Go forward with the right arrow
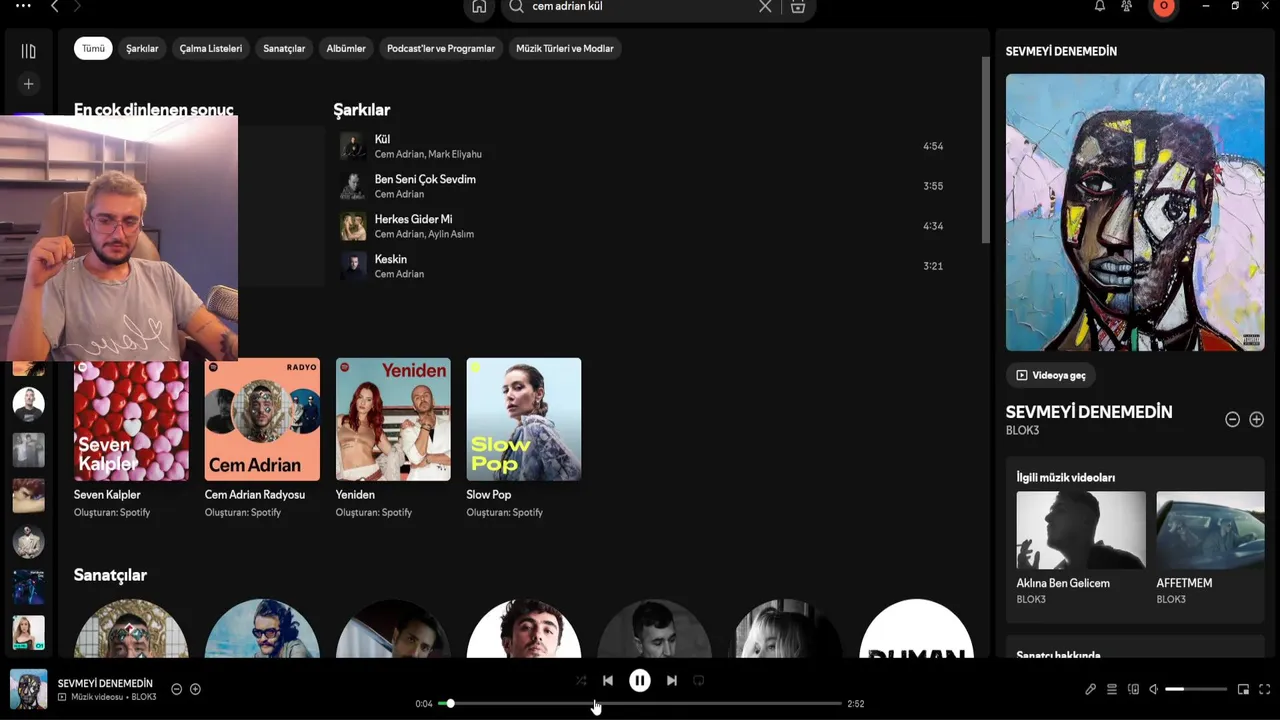 point(77,6)
